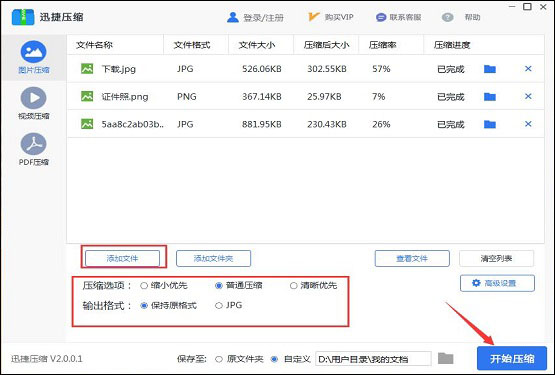Open output folder for 下载.jpg
The height and width of the screenshot is (375, 555).
[490, 69]
